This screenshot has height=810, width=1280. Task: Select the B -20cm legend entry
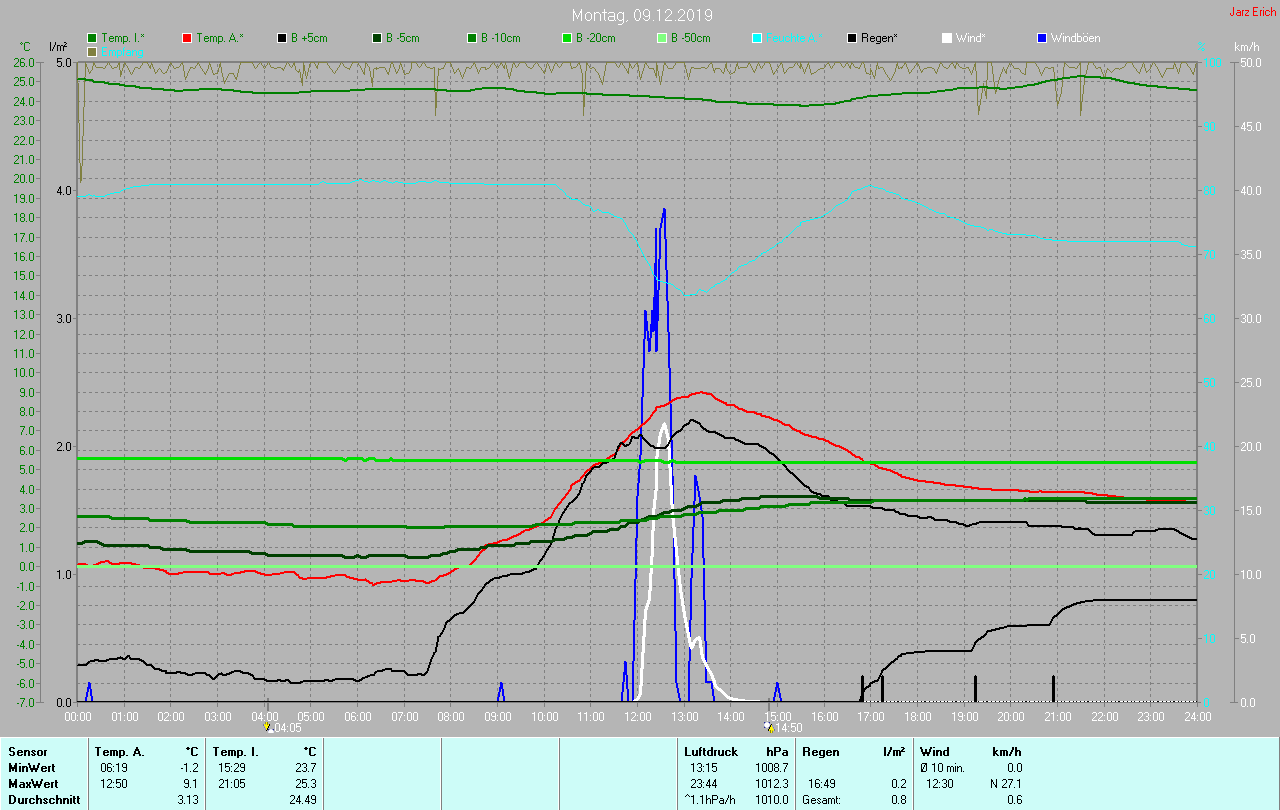[595, 38]
